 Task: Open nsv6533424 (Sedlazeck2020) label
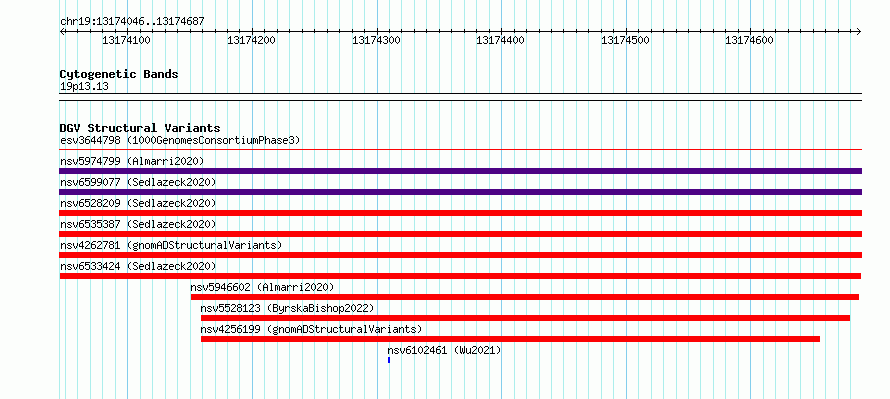click(x=138, y=266)
